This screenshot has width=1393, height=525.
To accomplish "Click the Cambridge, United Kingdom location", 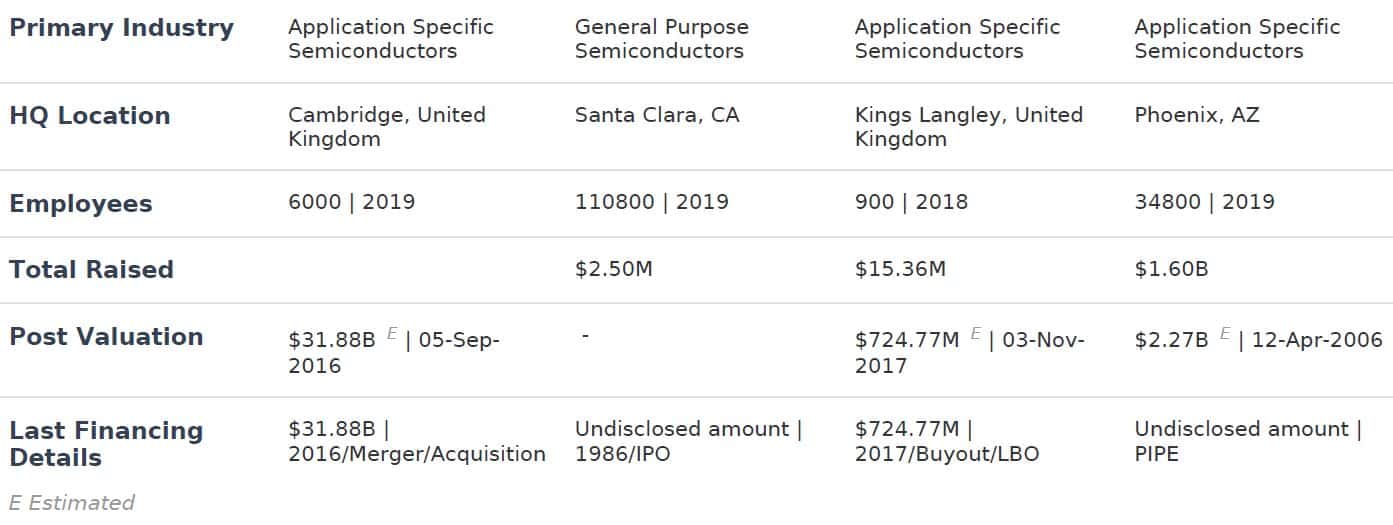I will click(x=387, y=127).
